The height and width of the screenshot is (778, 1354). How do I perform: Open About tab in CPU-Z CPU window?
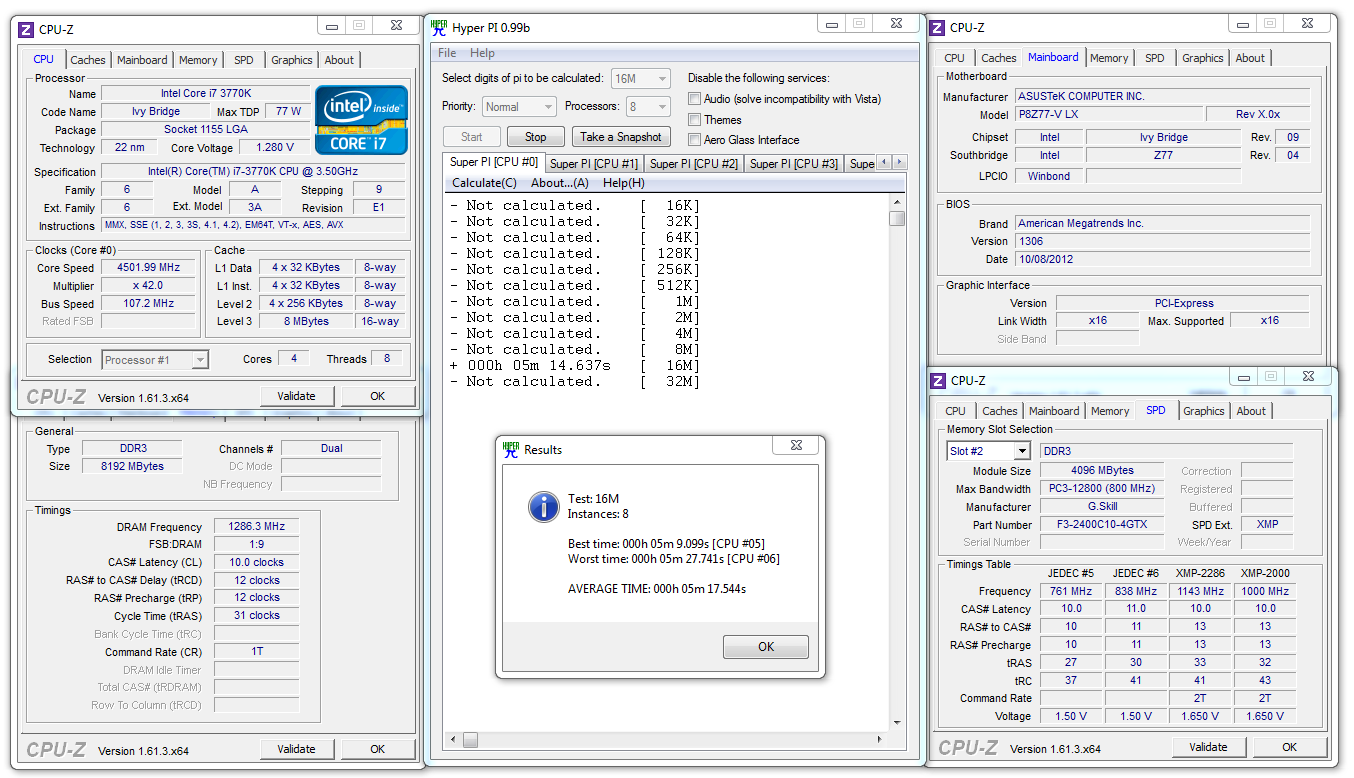[x=339, y=60]
